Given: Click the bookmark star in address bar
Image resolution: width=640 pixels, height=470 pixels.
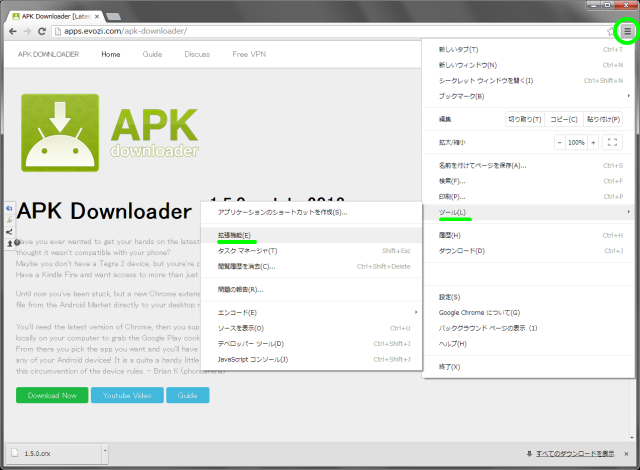Looking at the screenshot, I should point(610,31).
